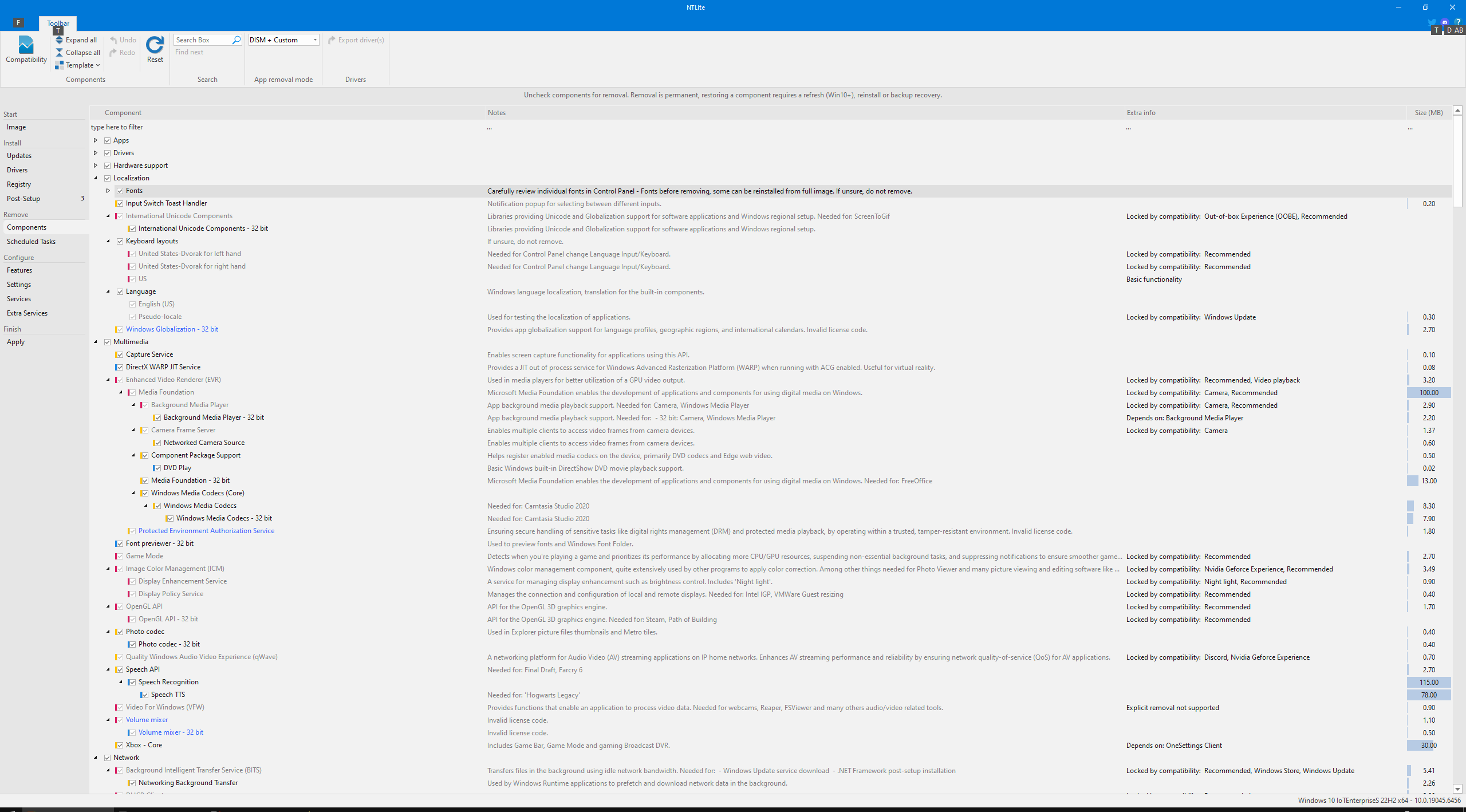Image resolution: width=1466 pixels, height=812 pixels.
Task: Uncheck the DVD Play checkbox
Action: (x=157, y=468)
